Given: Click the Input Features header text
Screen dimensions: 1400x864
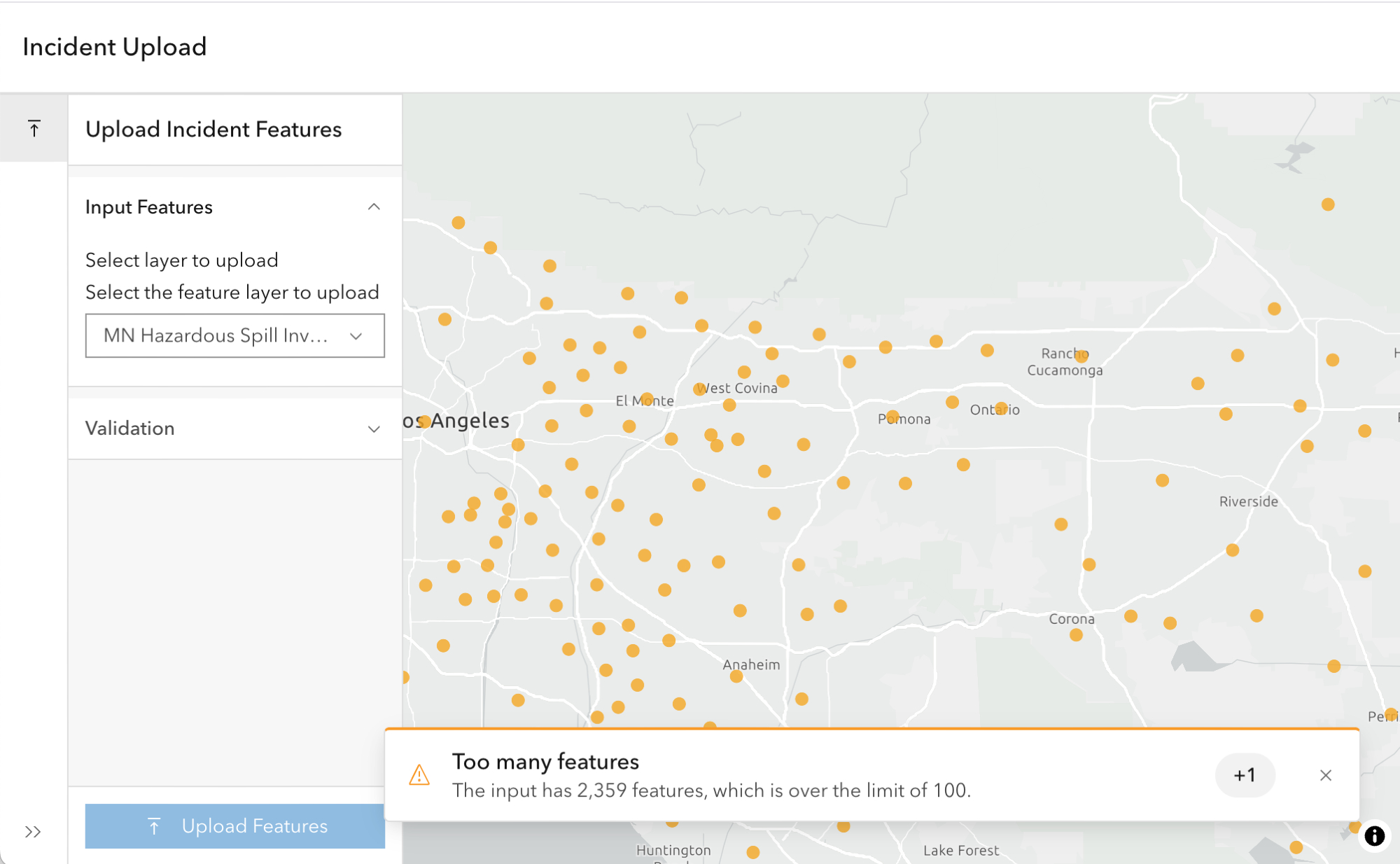Looking at the screenshot, I should [x=149, y=207].
